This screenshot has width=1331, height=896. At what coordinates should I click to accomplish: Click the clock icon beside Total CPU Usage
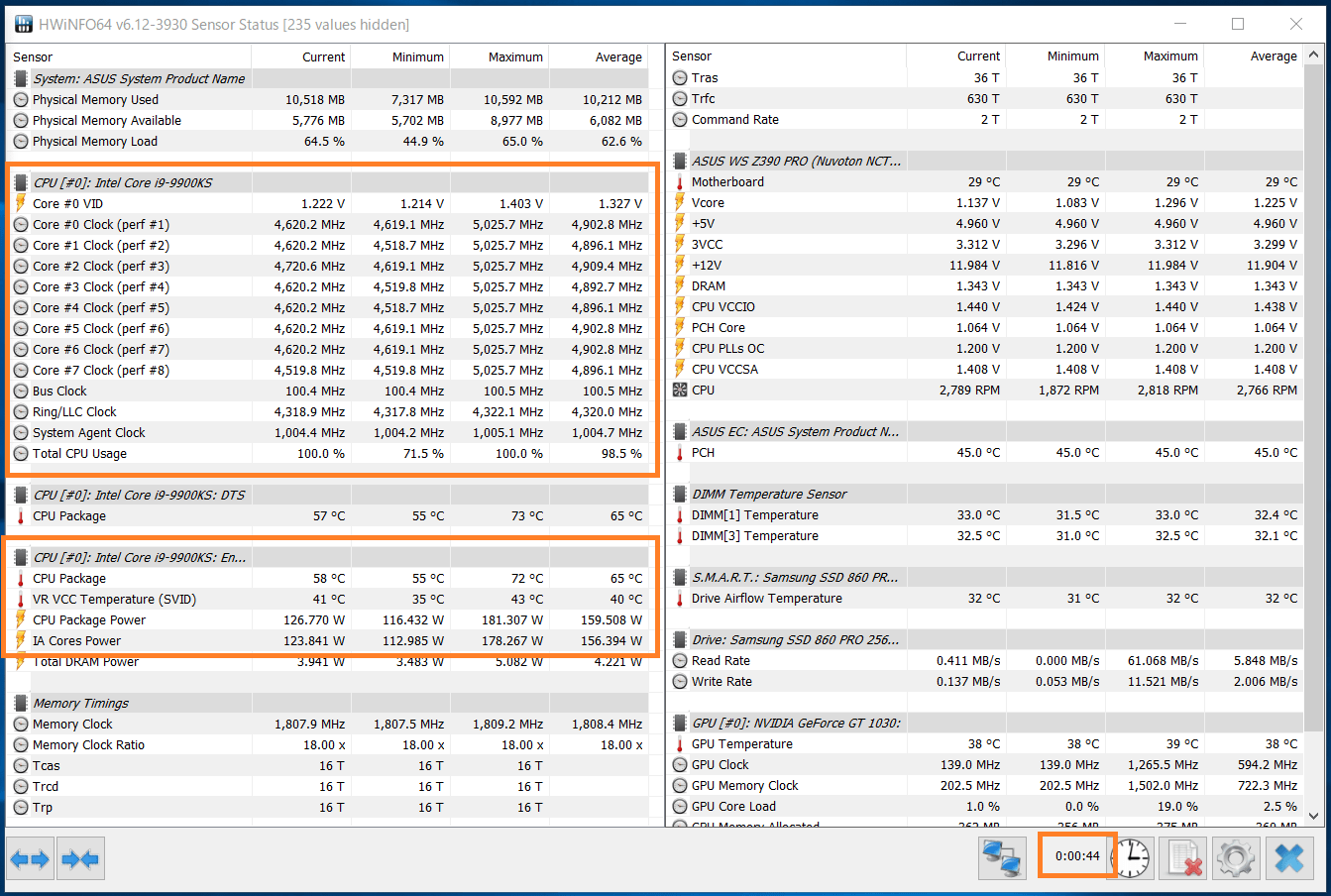21,453
